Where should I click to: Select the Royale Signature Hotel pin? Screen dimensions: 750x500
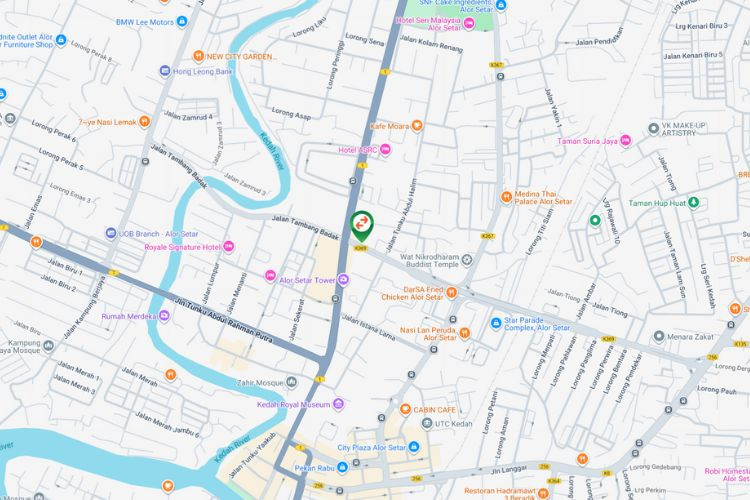(229, 246)
